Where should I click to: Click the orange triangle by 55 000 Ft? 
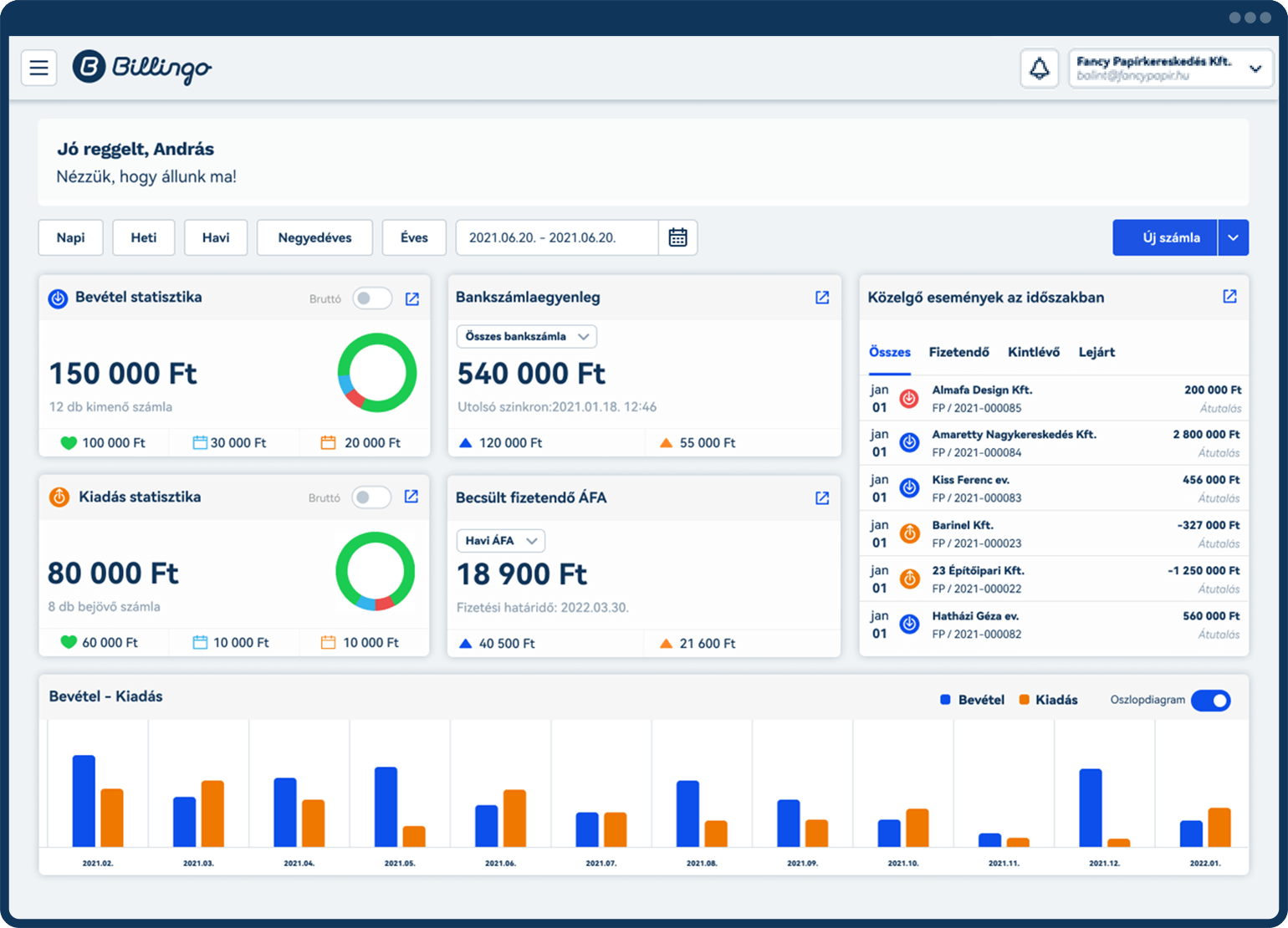tap(667, 442)
